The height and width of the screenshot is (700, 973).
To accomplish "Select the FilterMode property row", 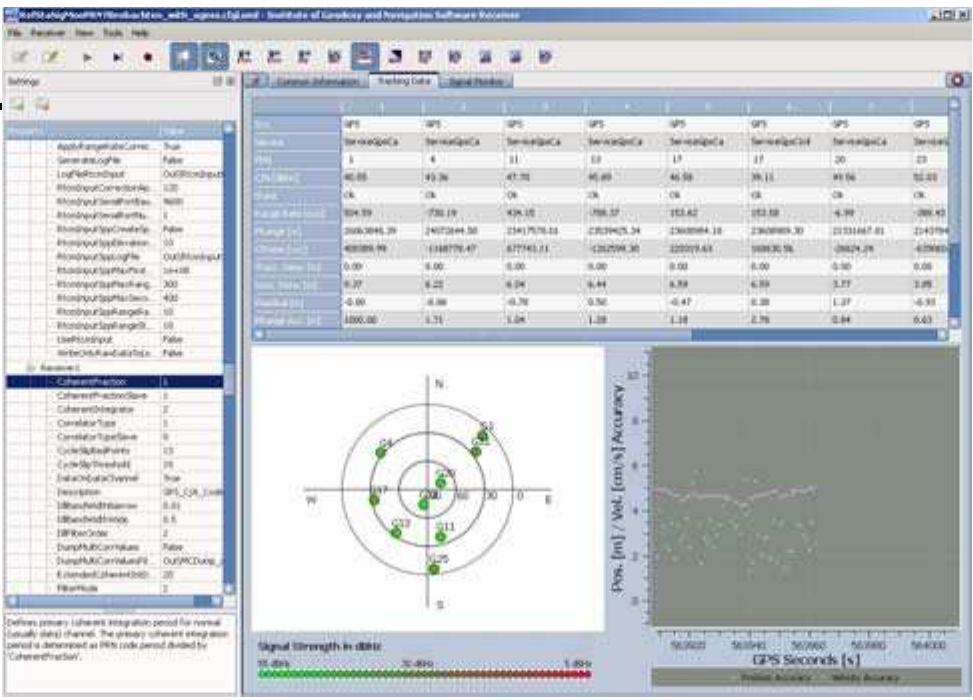I will point(115,588).
